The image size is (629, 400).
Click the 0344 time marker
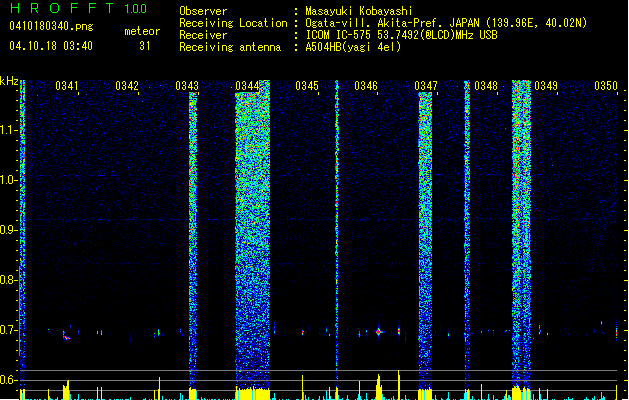click(x=247, y=86)
